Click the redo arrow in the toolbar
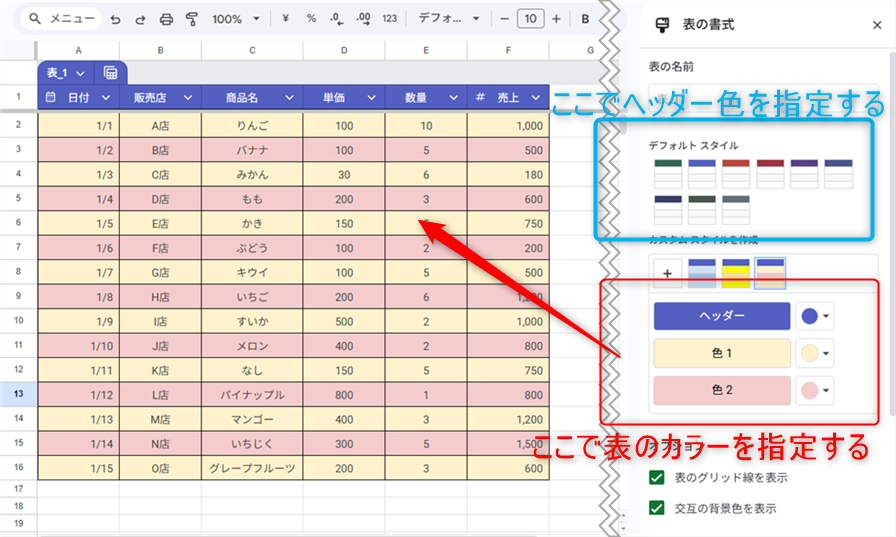The width and height of the screenshot is (896, 537). 140,19
